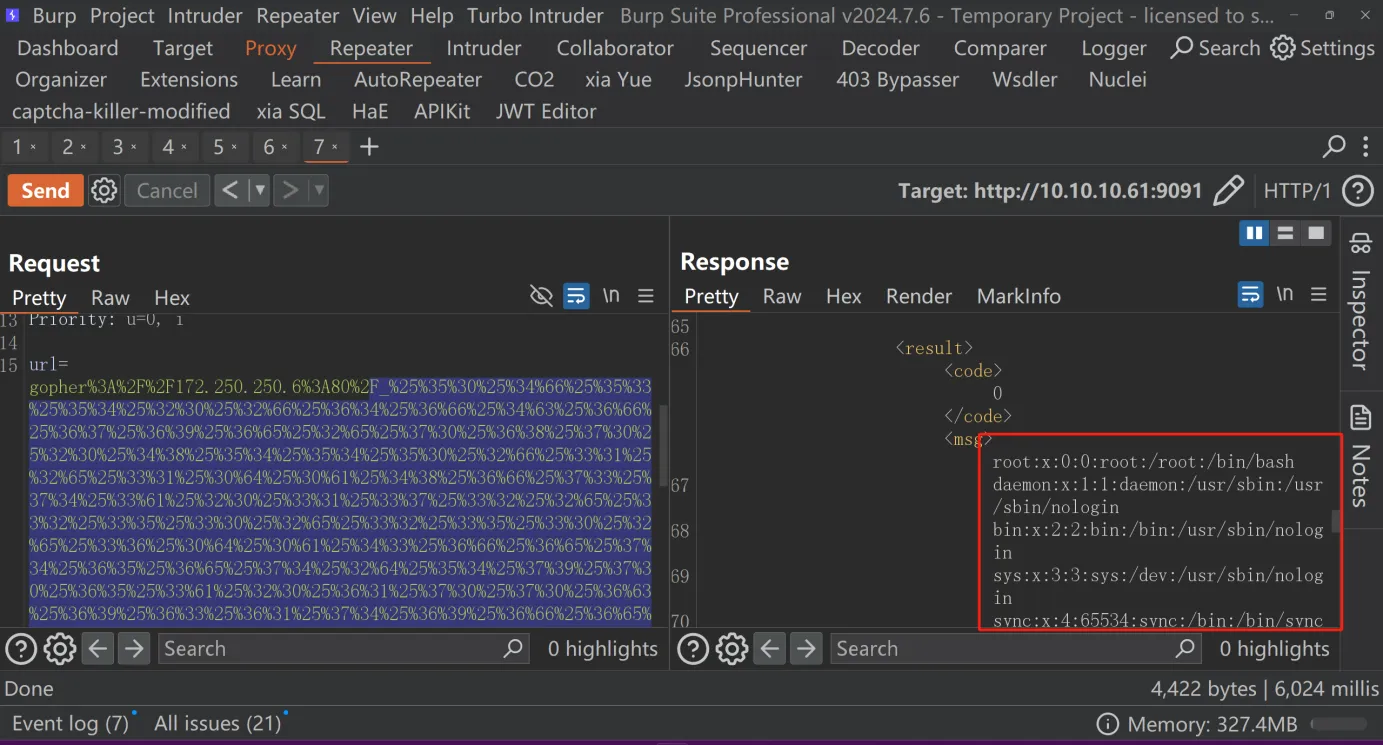Go to previous match in Request search
The image size is (1383, 745).
97,649
